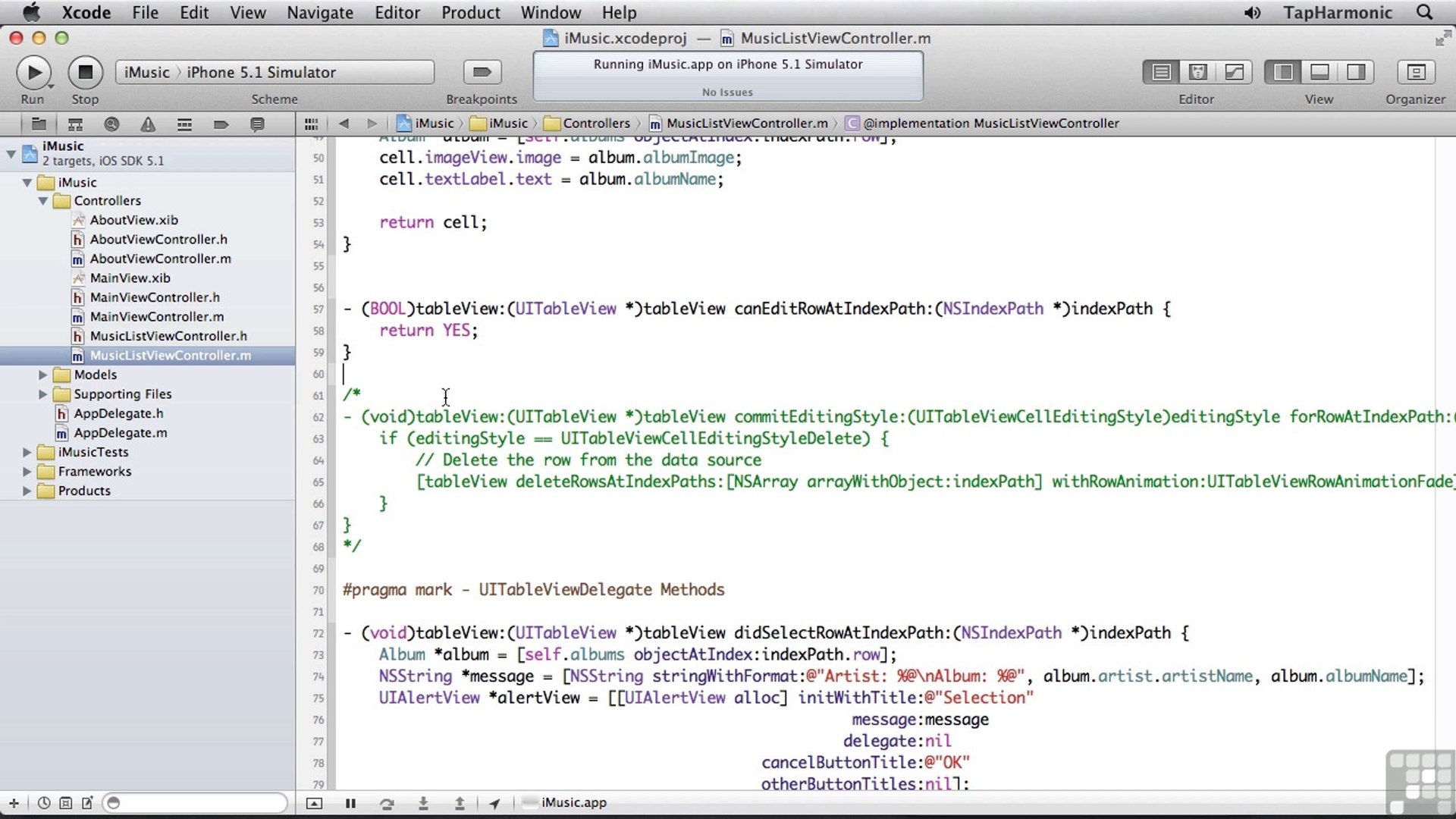The width and height of the screenshot is (1456, 819).
Task: Select the Standard editor view
Action: pos(1161,72)
